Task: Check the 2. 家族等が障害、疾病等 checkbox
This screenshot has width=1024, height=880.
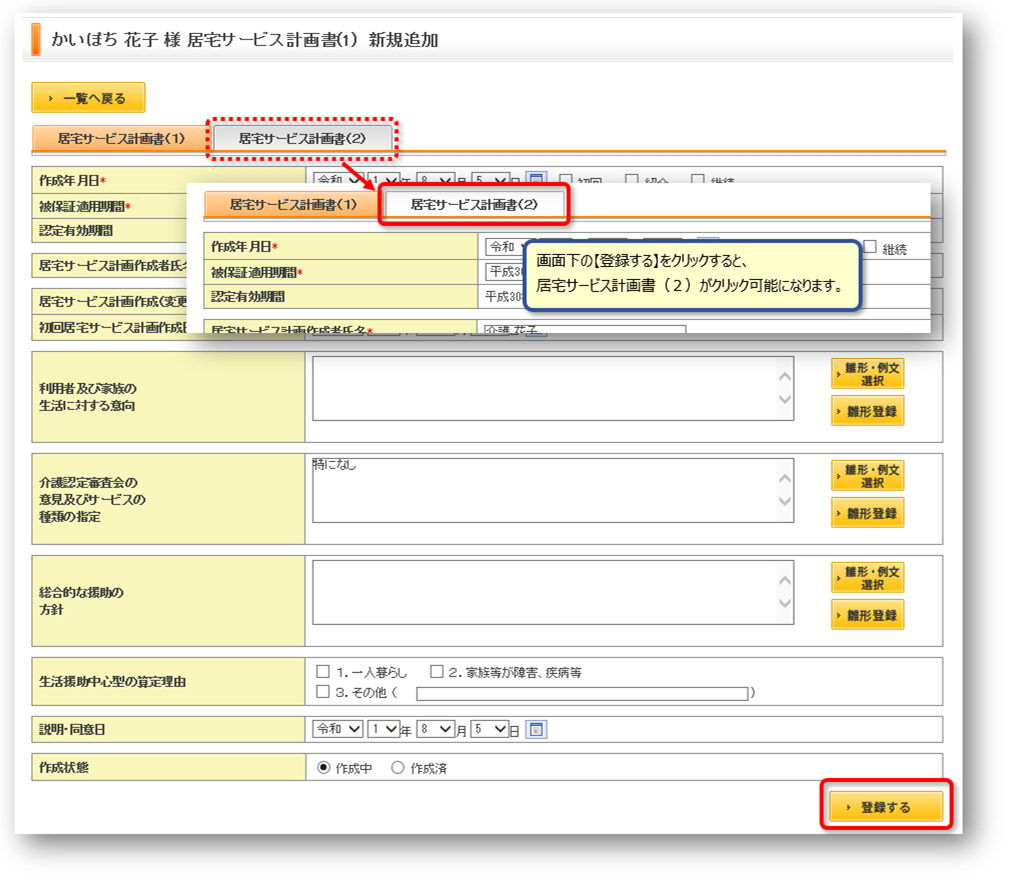Action: coord(436,671)
